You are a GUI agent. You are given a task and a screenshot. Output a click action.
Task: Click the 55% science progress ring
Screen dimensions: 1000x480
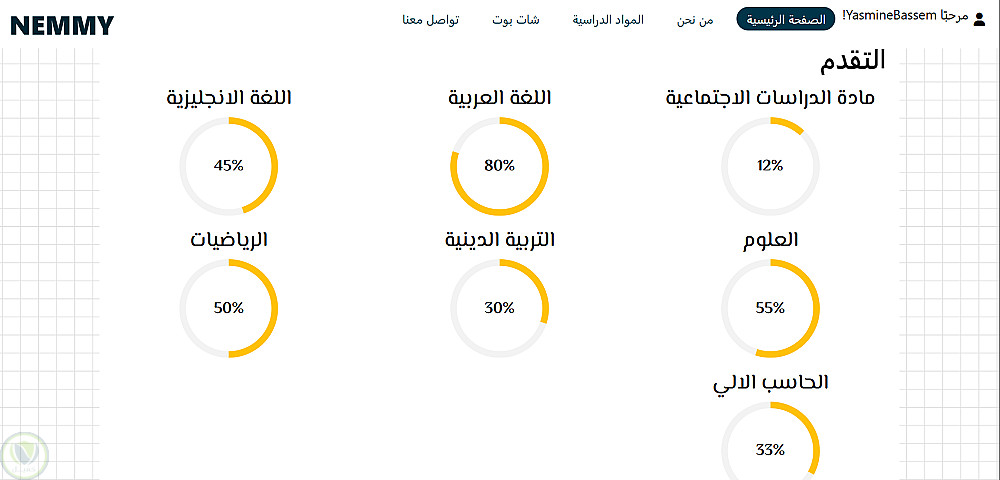pyautogui.click(x=770, y=308)
